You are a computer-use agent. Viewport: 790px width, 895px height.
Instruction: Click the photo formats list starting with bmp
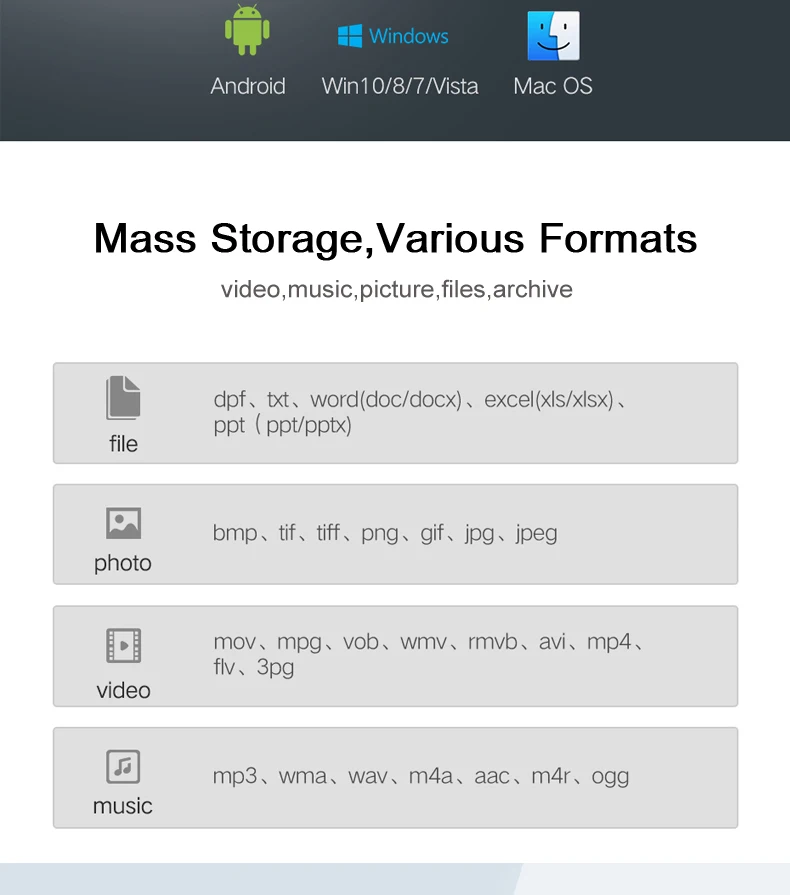pos(385,533)
